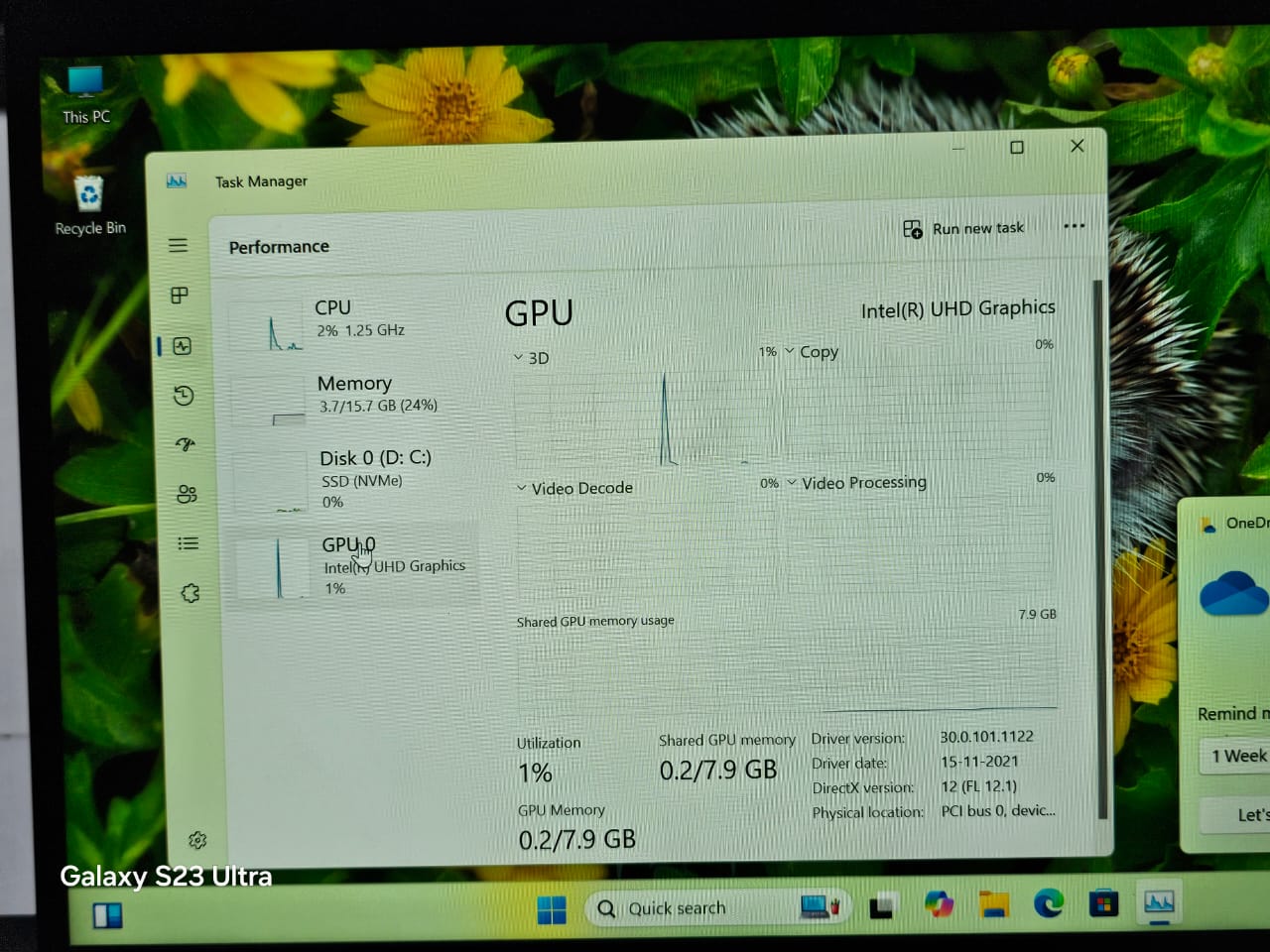Open the Details list sidebar icon

(188, 543)
